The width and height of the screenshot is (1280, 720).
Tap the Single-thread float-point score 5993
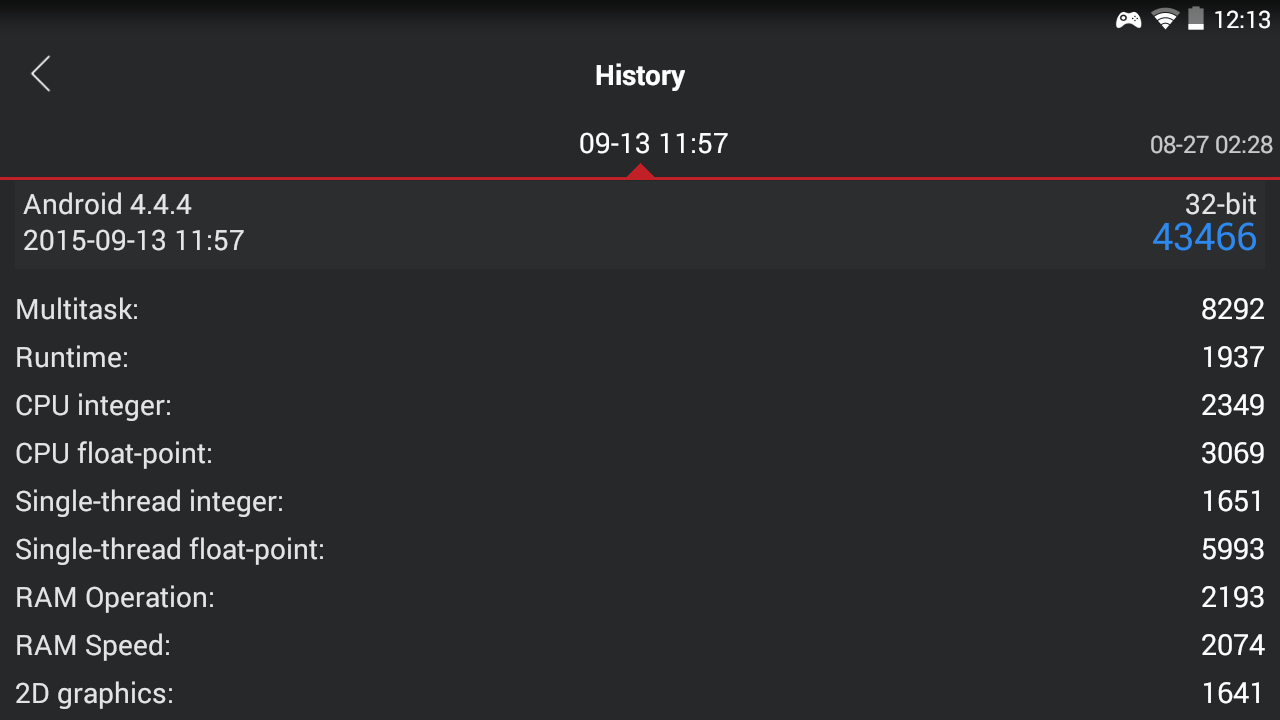1233,549
